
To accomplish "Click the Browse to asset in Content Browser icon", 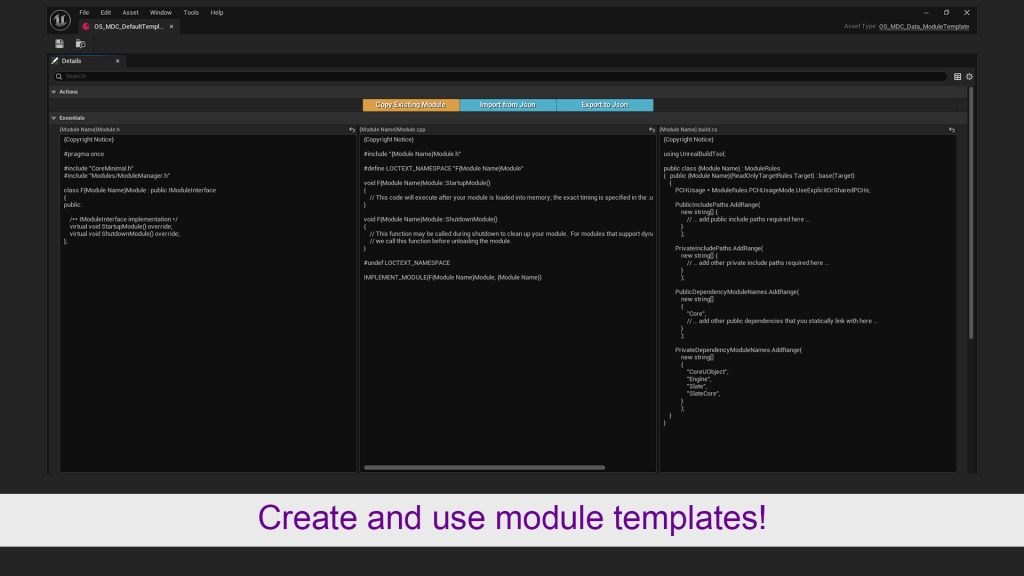I will point(80,44).
